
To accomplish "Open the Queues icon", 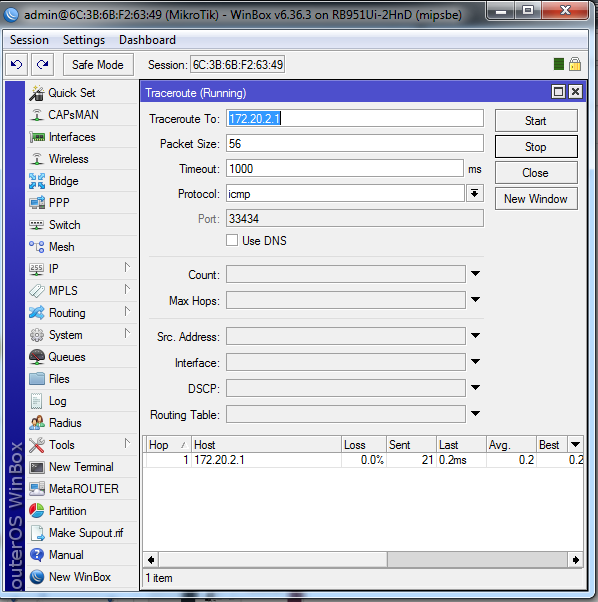I will (x=37, y=357).
